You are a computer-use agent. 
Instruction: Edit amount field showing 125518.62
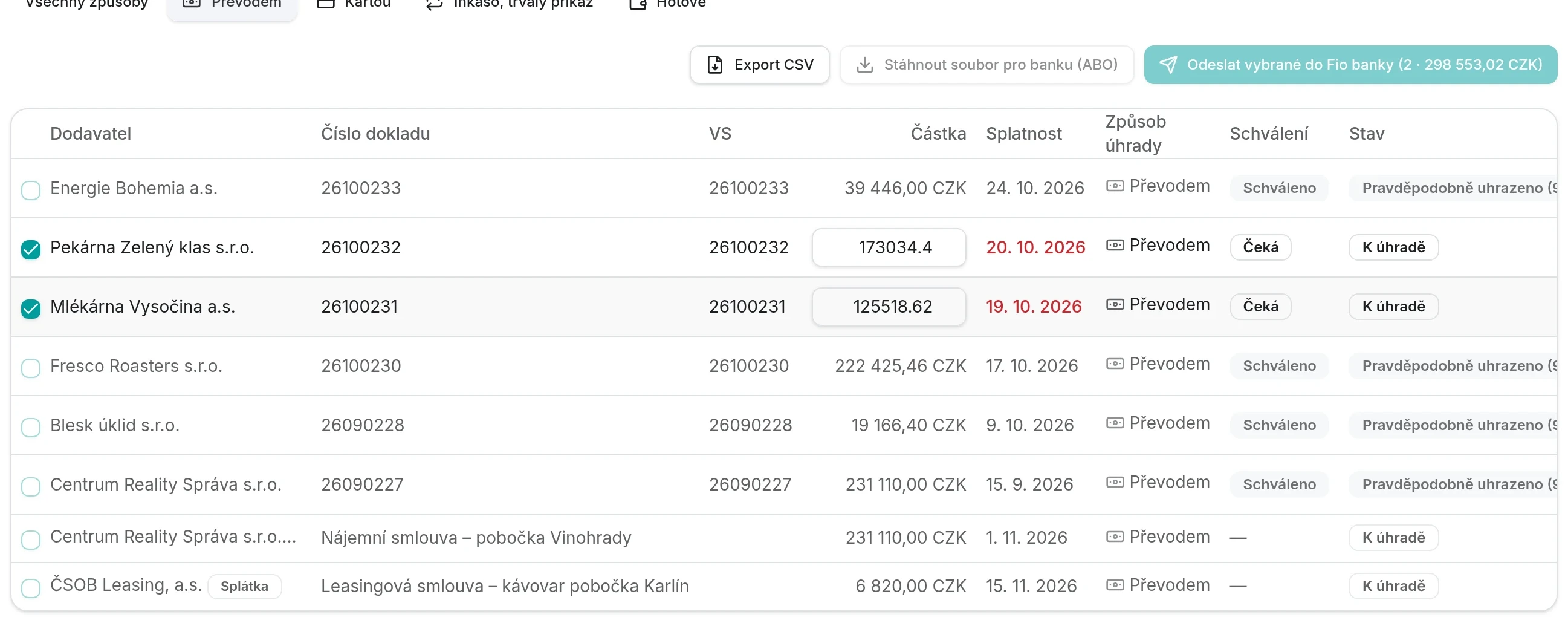[889, 306]
